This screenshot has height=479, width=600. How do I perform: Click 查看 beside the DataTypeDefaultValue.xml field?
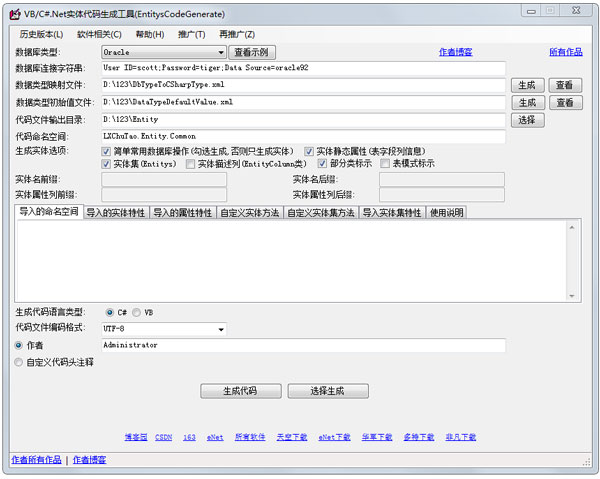564,103
